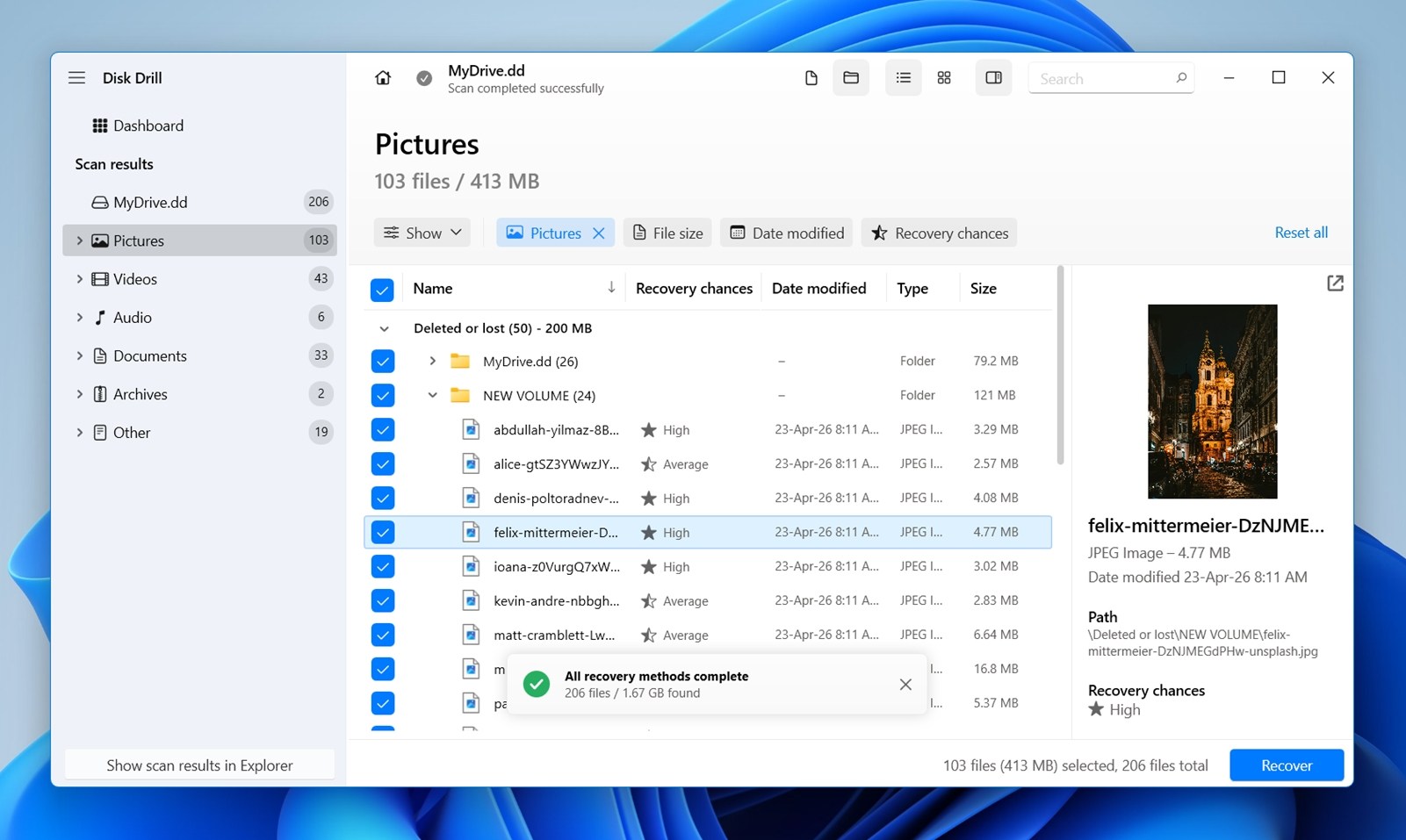Click the file icon of alice-gtSZ3YWwzJY row
The width and height of the screenshot is (1406, 840).
pos(471,463)
